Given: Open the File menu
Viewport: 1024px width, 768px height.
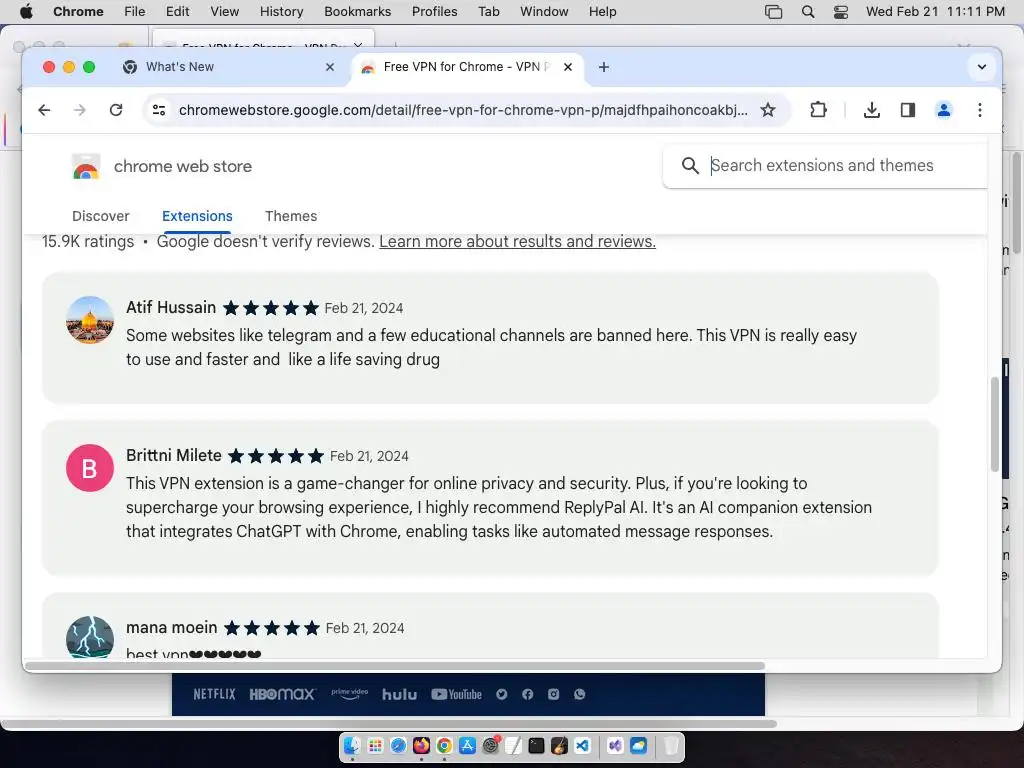Looking at the screenshot, I should [x=135, y=12].
